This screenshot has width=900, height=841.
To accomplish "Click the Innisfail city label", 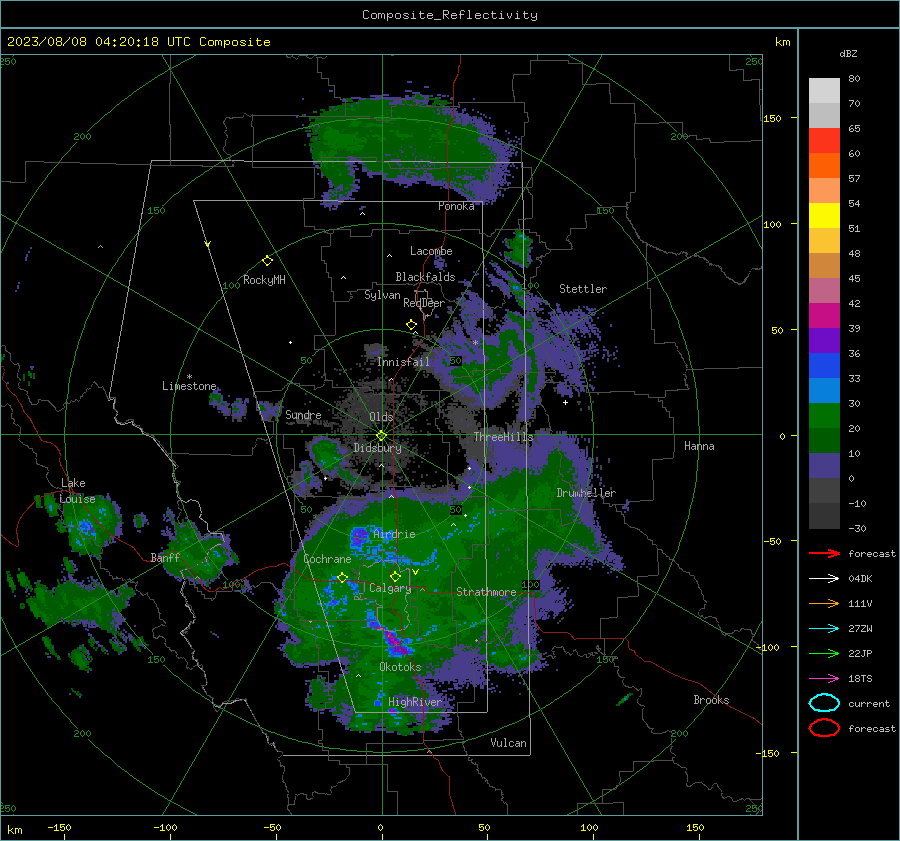I will click(x=403, y=362).
